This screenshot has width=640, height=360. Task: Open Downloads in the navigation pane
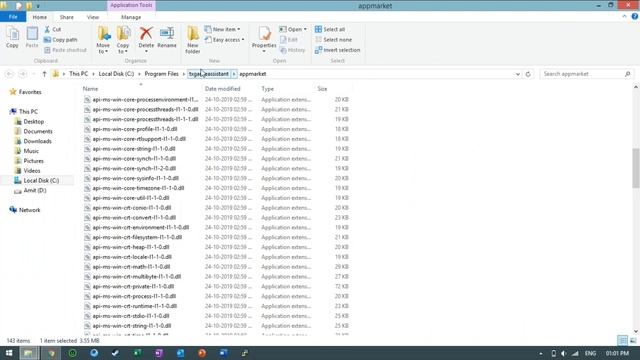[x=37, y=141]
